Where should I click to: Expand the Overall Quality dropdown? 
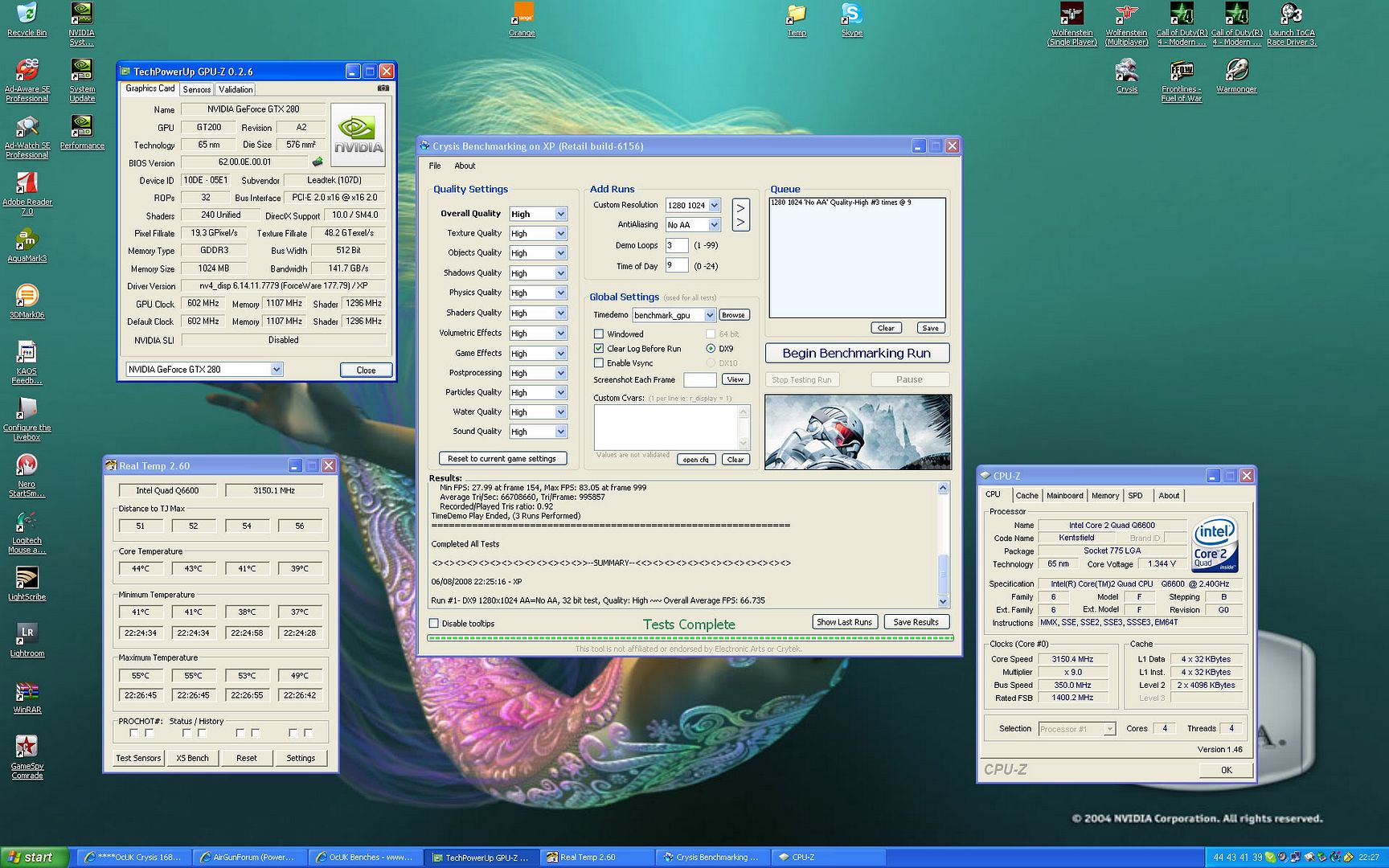click(560, 214)
